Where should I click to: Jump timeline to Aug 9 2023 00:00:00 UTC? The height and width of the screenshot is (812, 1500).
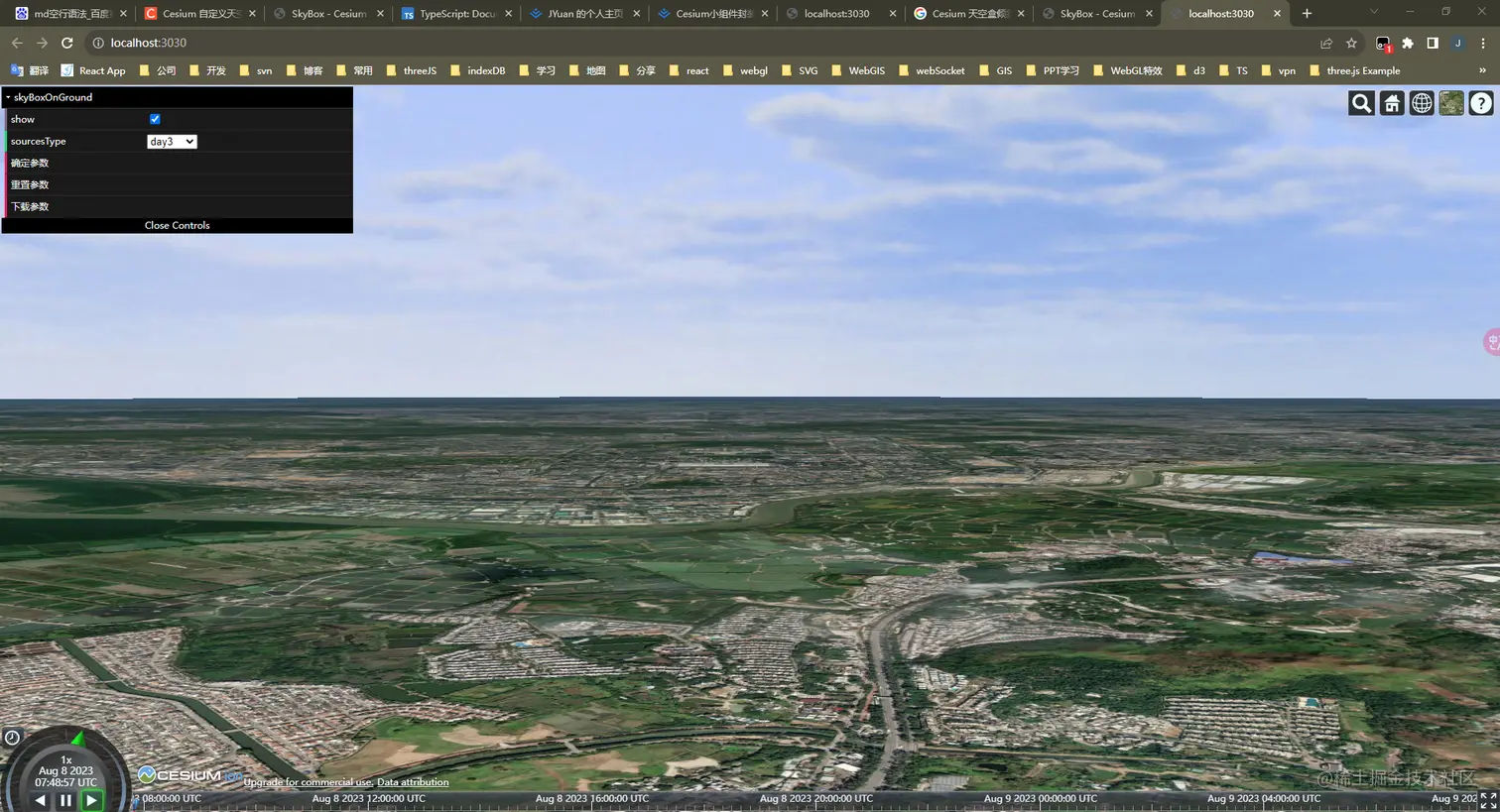pyautogui.click(x=1040, y=798)
